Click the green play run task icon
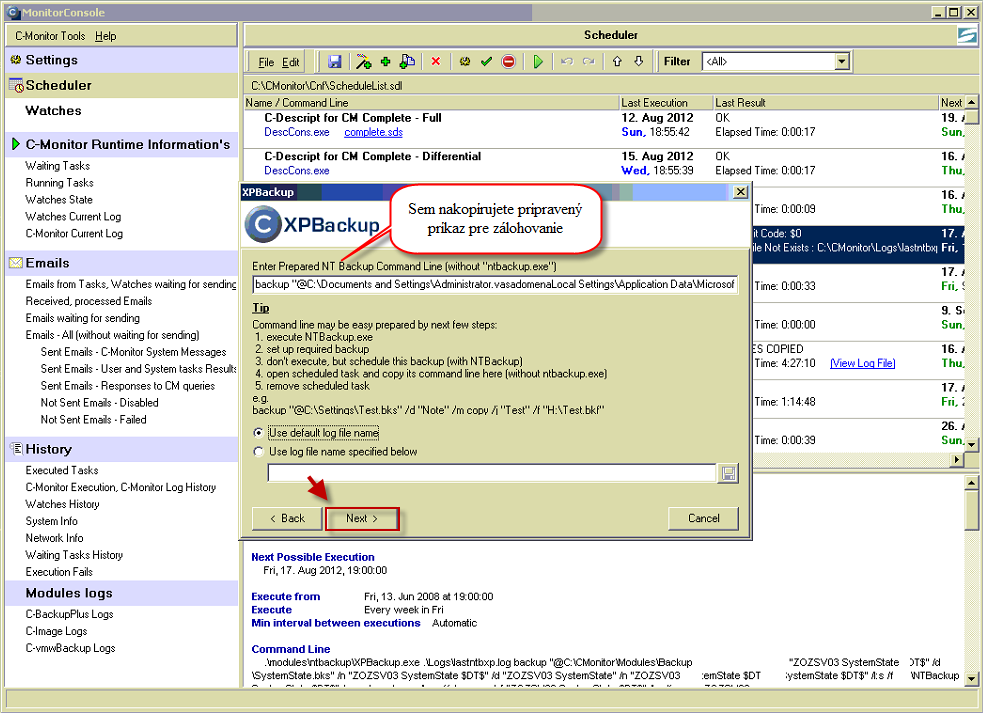This screenshot has height=713, width=983. pos(538,61)
